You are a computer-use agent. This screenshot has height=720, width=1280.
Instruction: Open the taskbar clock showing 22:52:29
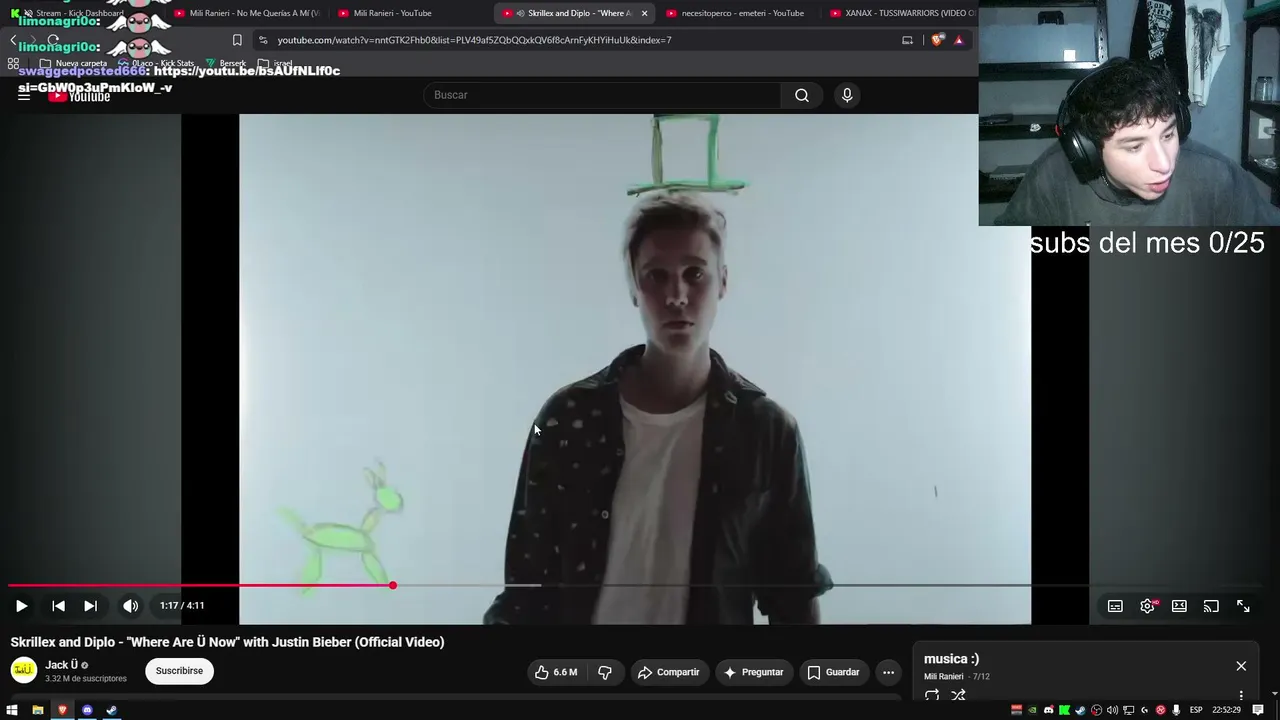click(x=1227, y=710)
